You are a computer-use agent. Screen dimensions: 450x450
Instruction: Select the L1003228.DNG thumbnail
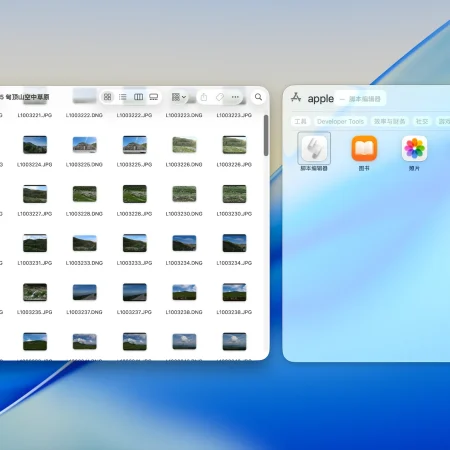pos(85,194)
